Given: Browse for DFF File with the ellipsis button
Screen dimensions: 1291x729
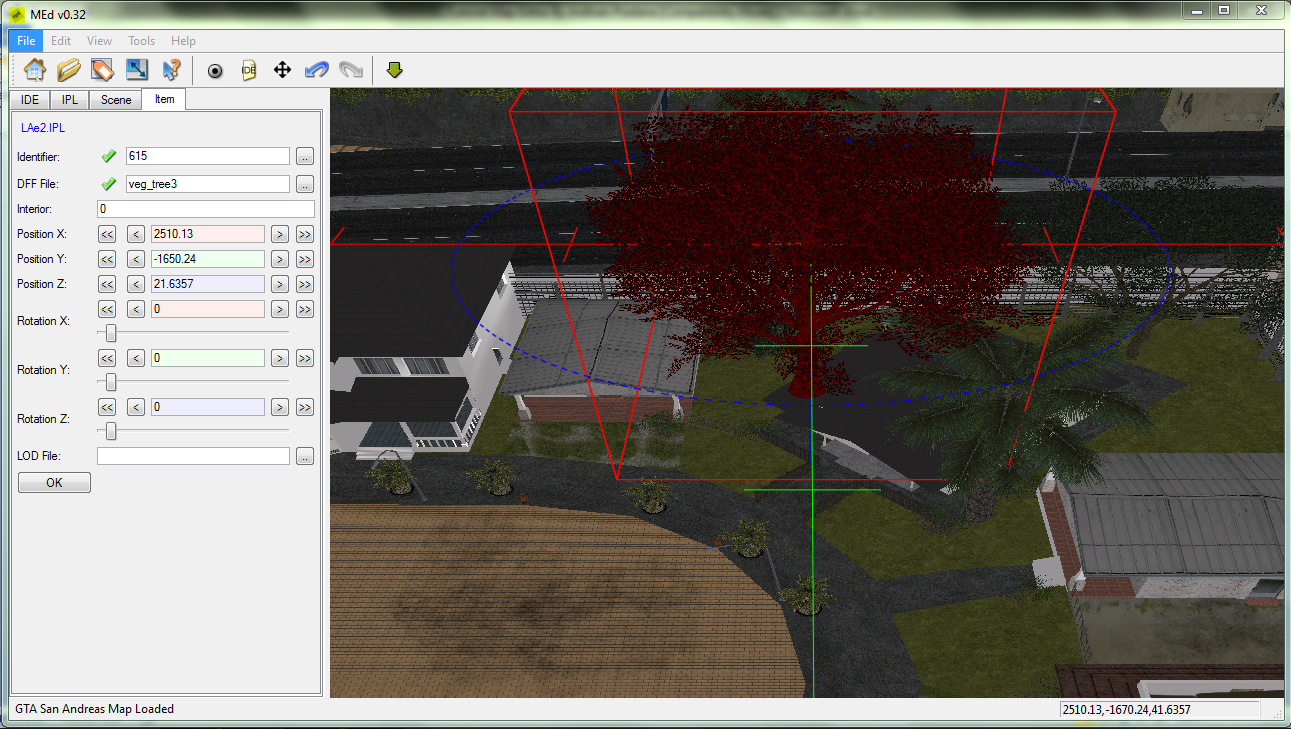Looking at the screenshot, I should click(x=305, y=184).
